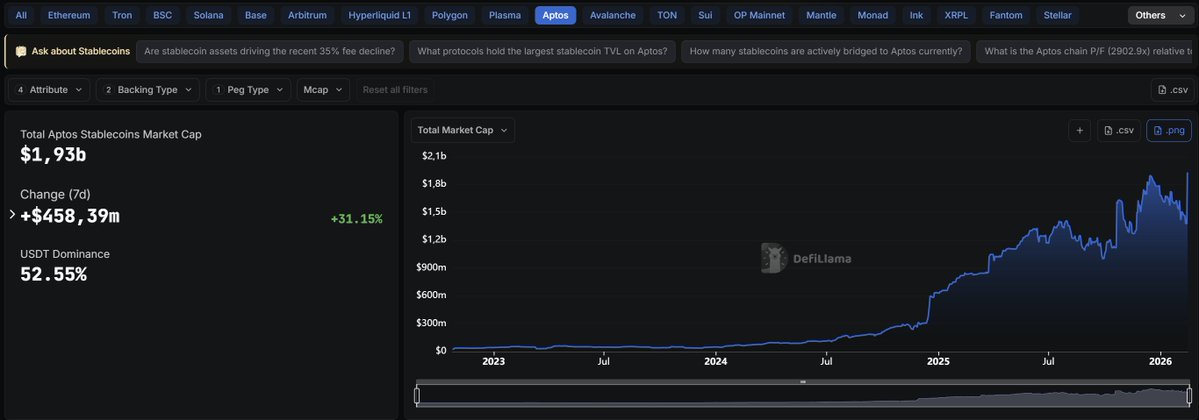Open the Backing Type filter dropdown
The image size is (1199, 420).
[148, 90]
